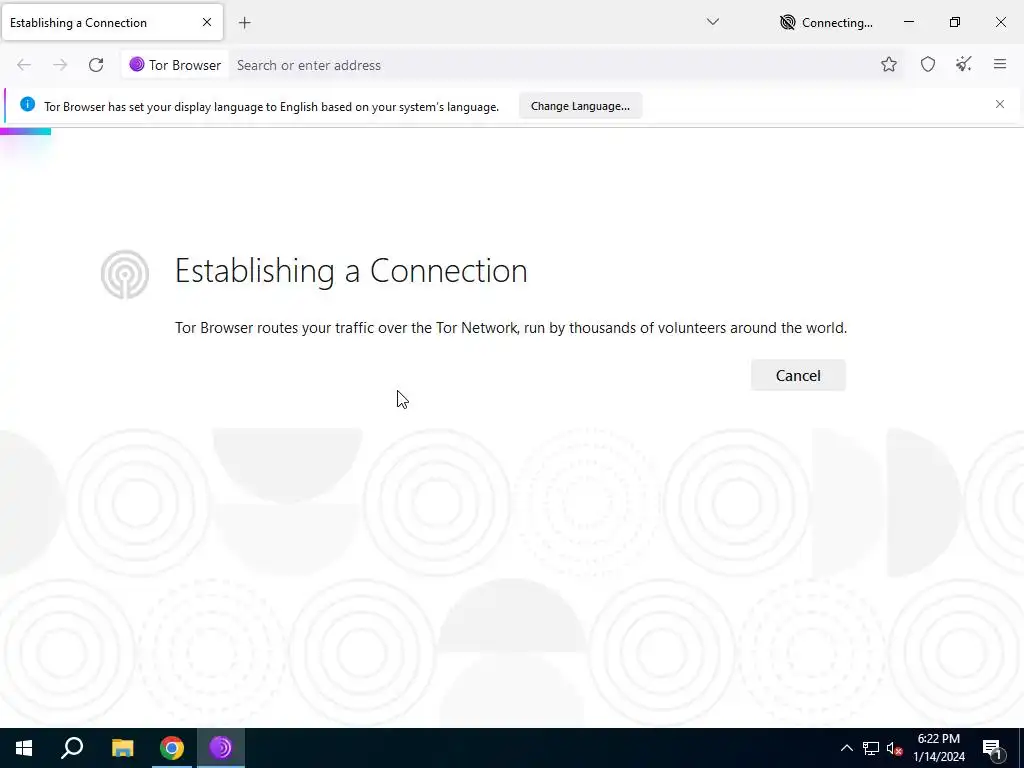The image size is (1024, 768).
Task: Click the Tor Network description text
Action: 511,328
